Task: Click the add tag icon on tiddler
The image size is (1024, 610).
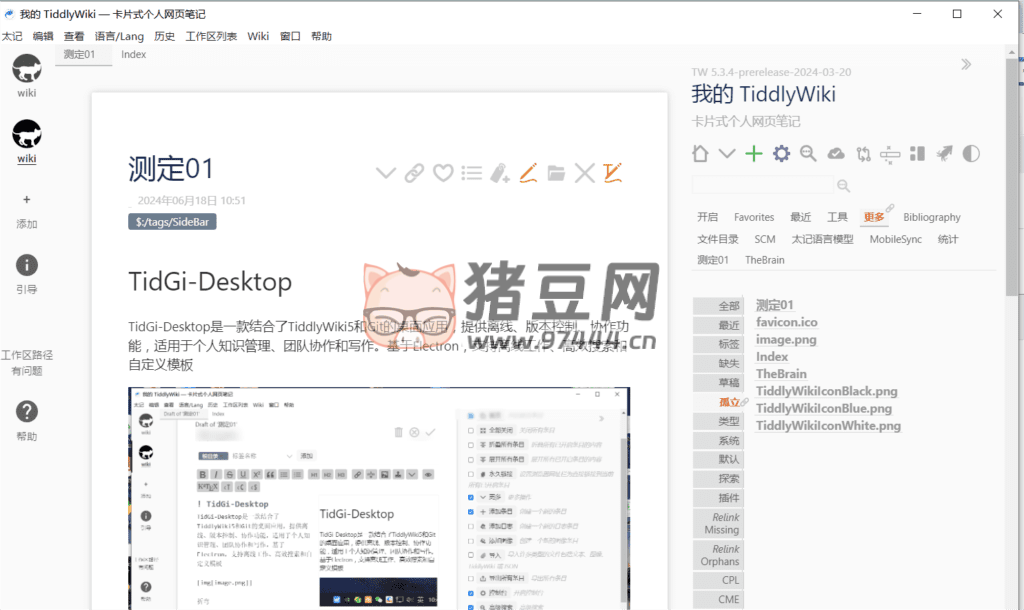Action: [x=501, y=173]
